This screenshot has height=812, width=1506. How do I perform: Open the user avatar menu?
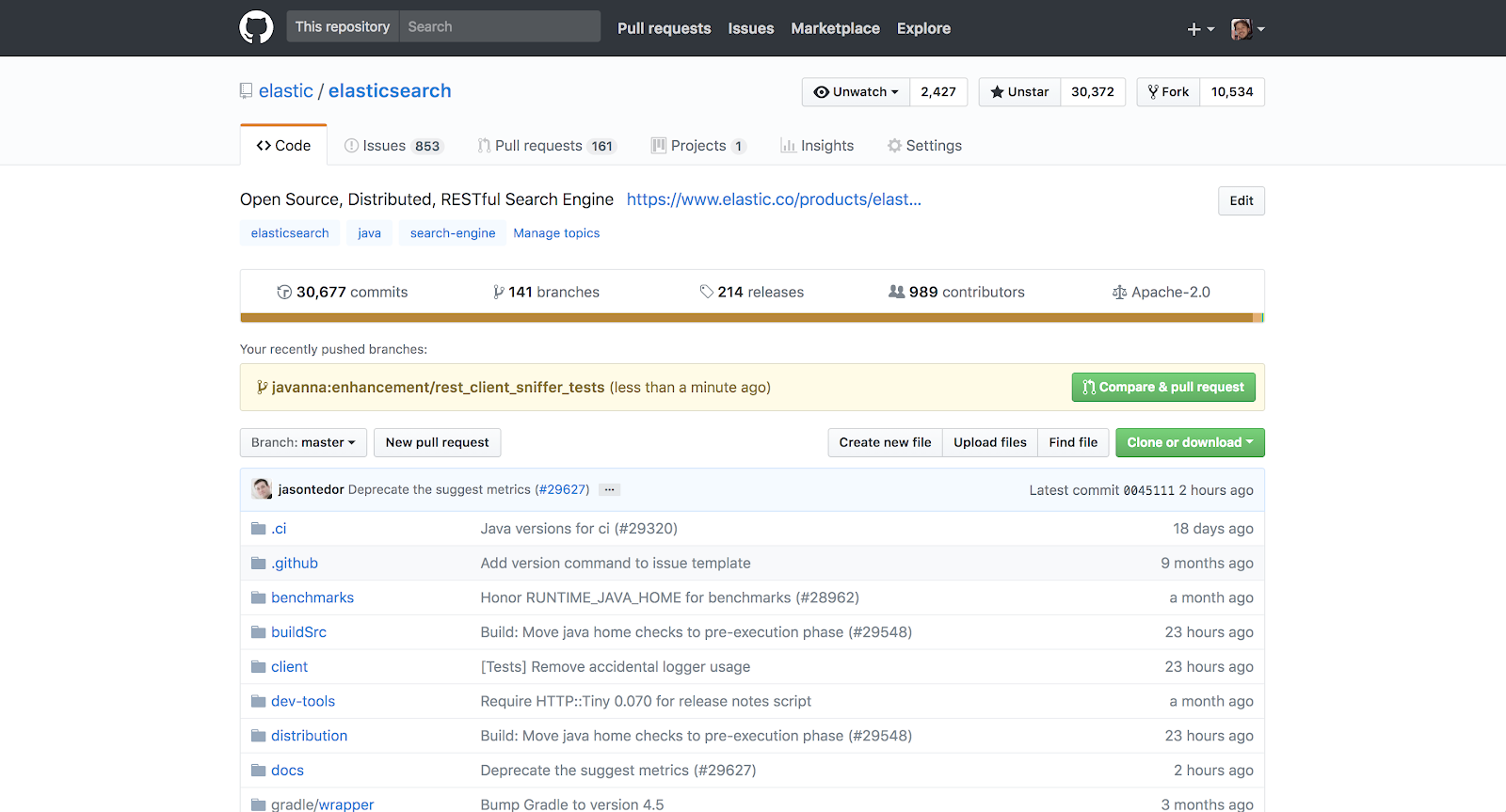click(x=1247, y=29)
